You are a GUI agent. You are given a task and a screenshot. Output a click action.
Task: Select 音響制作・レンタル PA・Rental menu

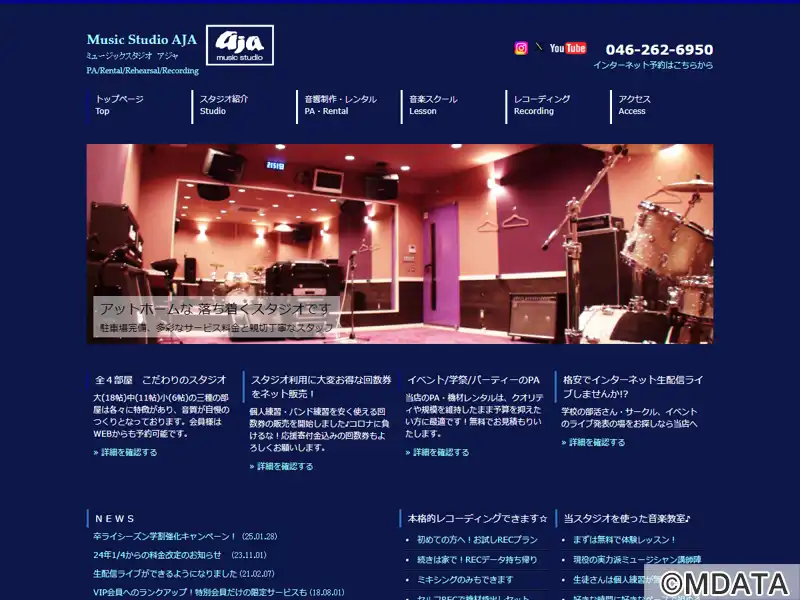point(341,105)
